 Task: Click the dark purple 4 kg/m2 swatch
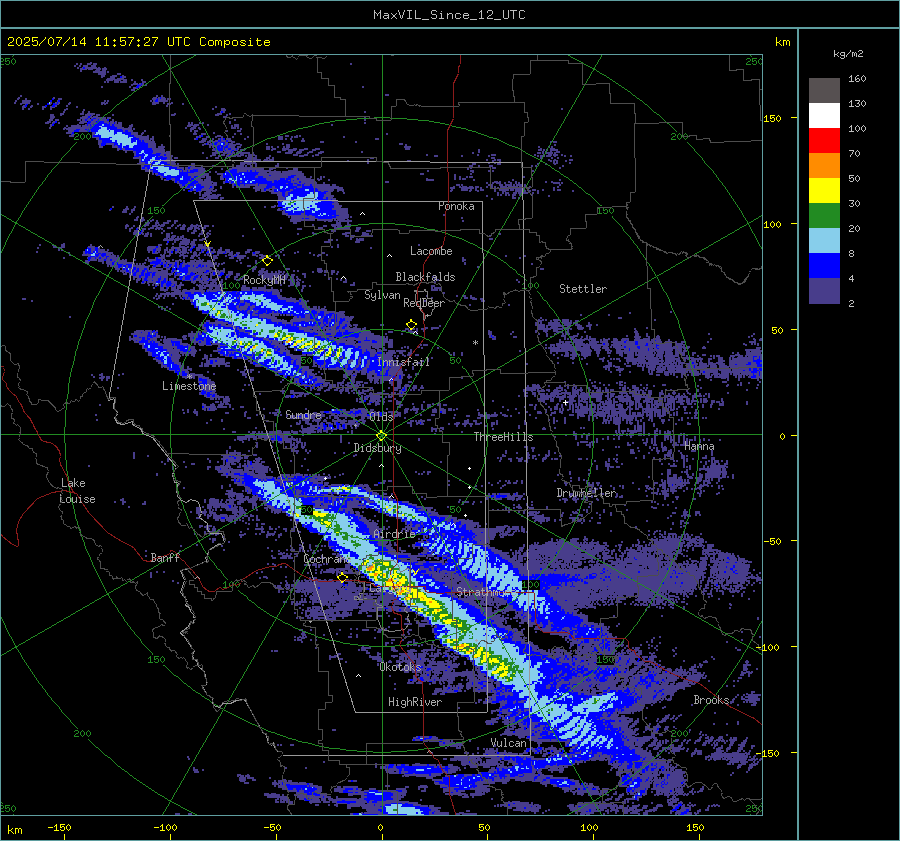pos(824,290)
